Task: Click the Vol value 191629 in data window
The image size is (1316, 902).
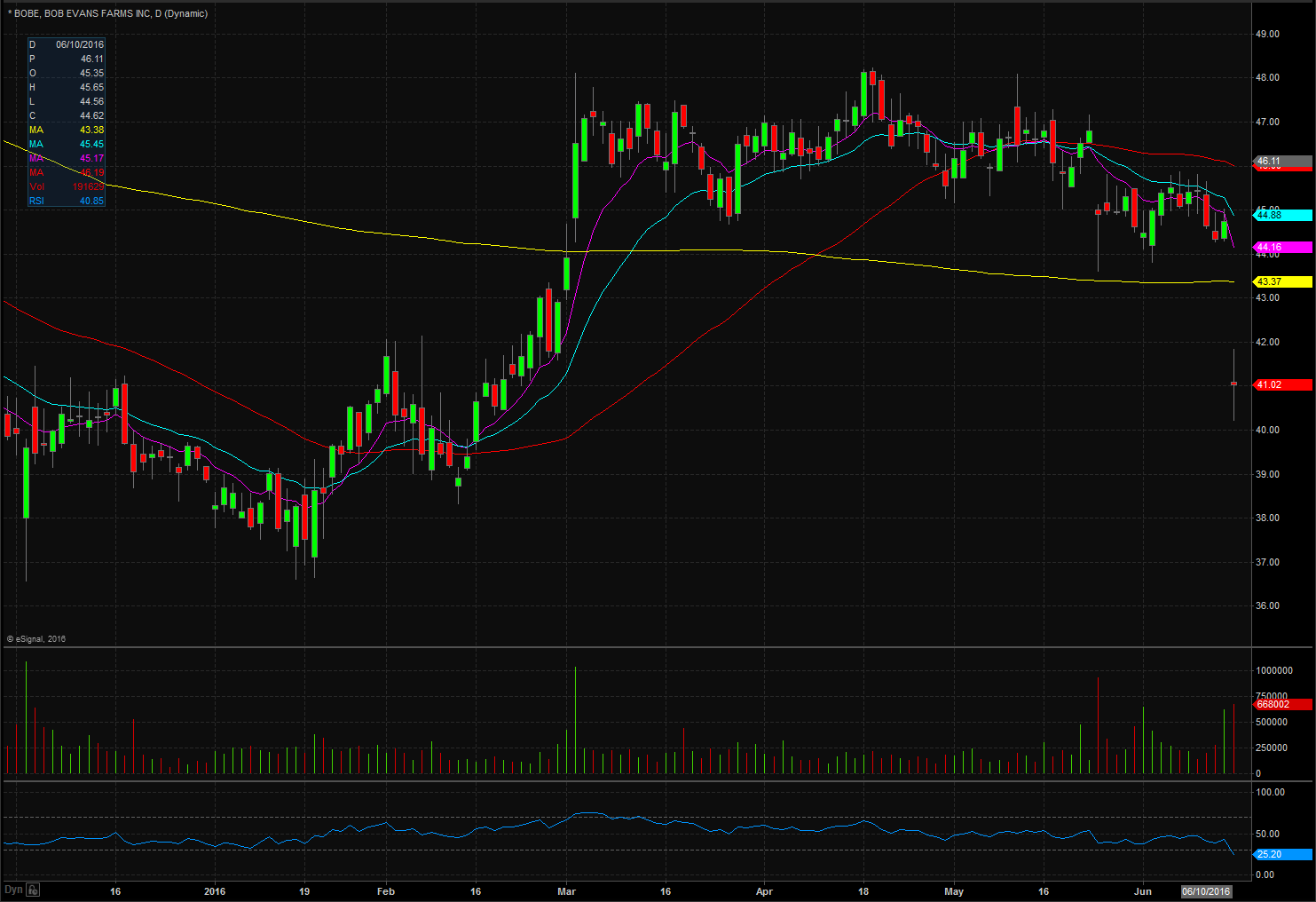Action: coord(89,186)
